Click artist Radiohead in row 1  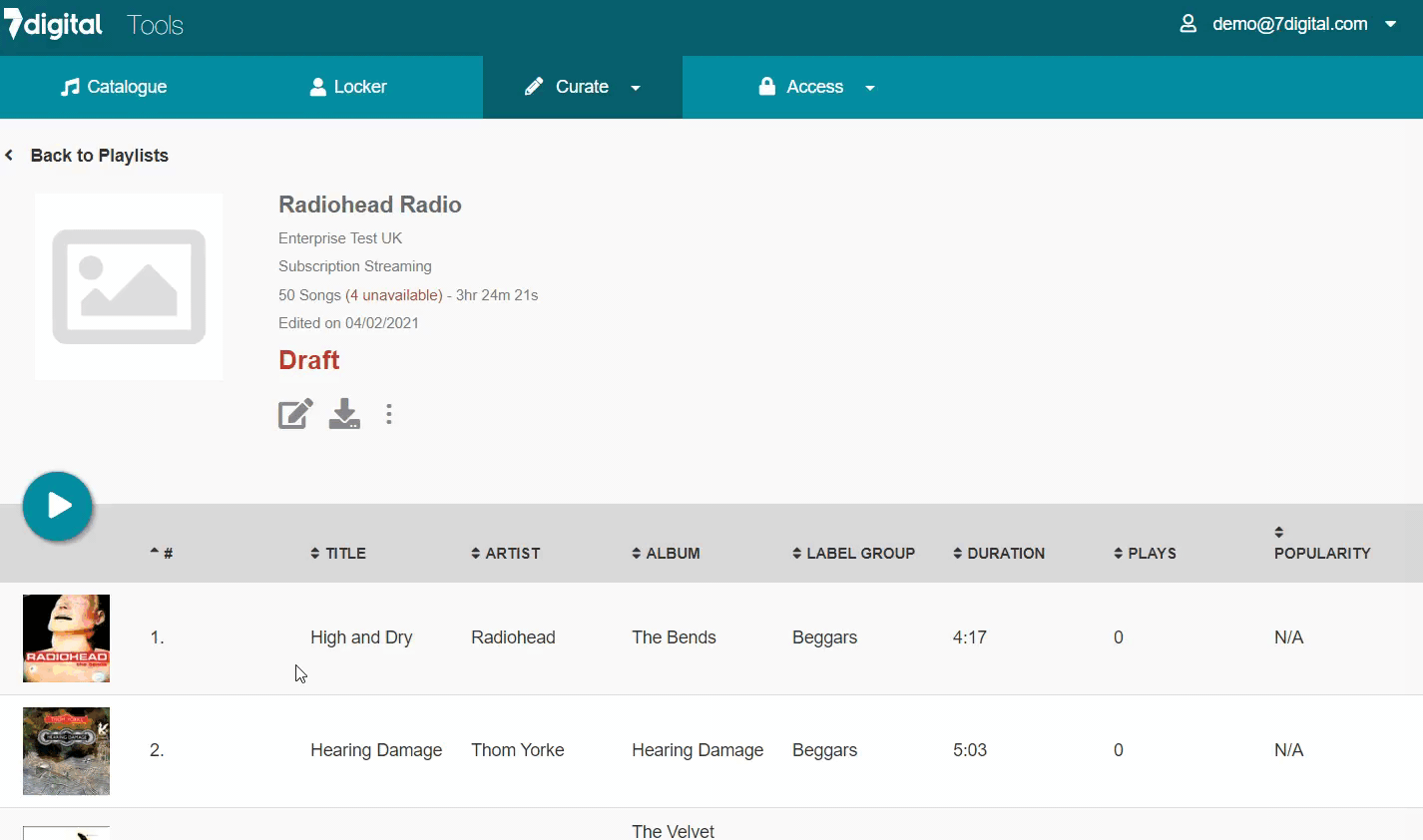513,637
